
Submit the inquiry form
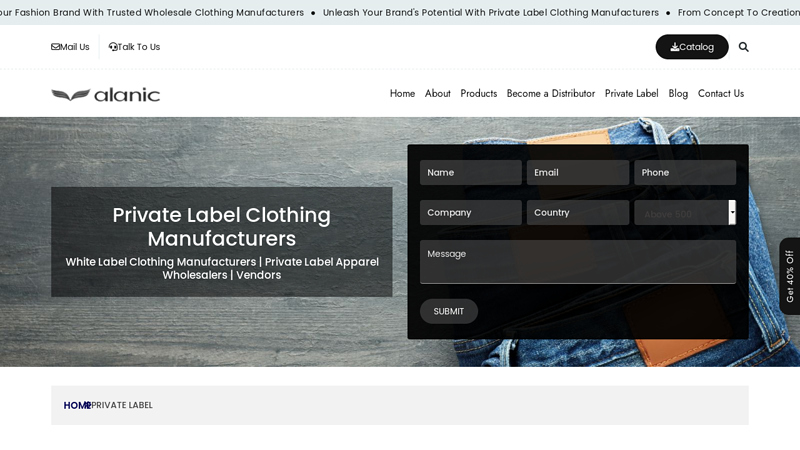click(x=449, y=311)
